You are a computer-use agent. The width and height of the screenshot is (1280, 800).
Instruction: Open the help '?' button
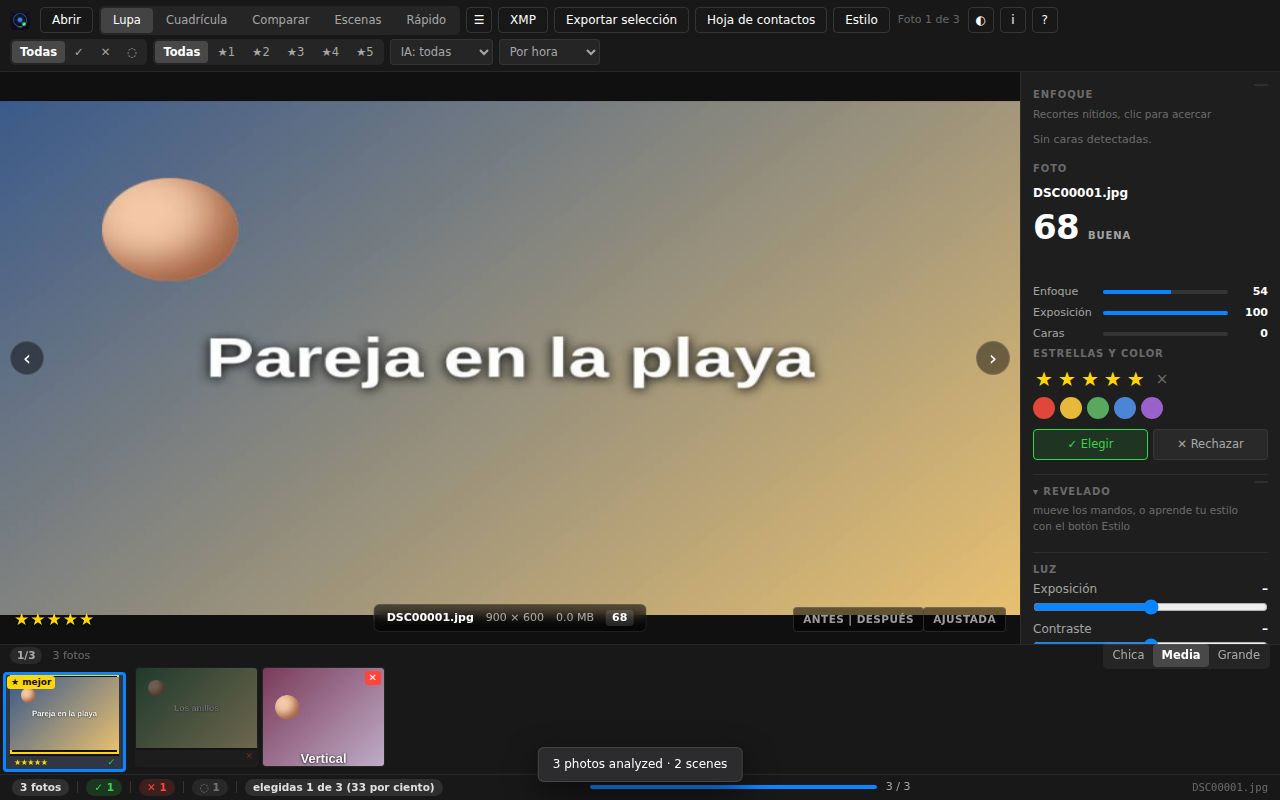click(x=1045, y=20)
